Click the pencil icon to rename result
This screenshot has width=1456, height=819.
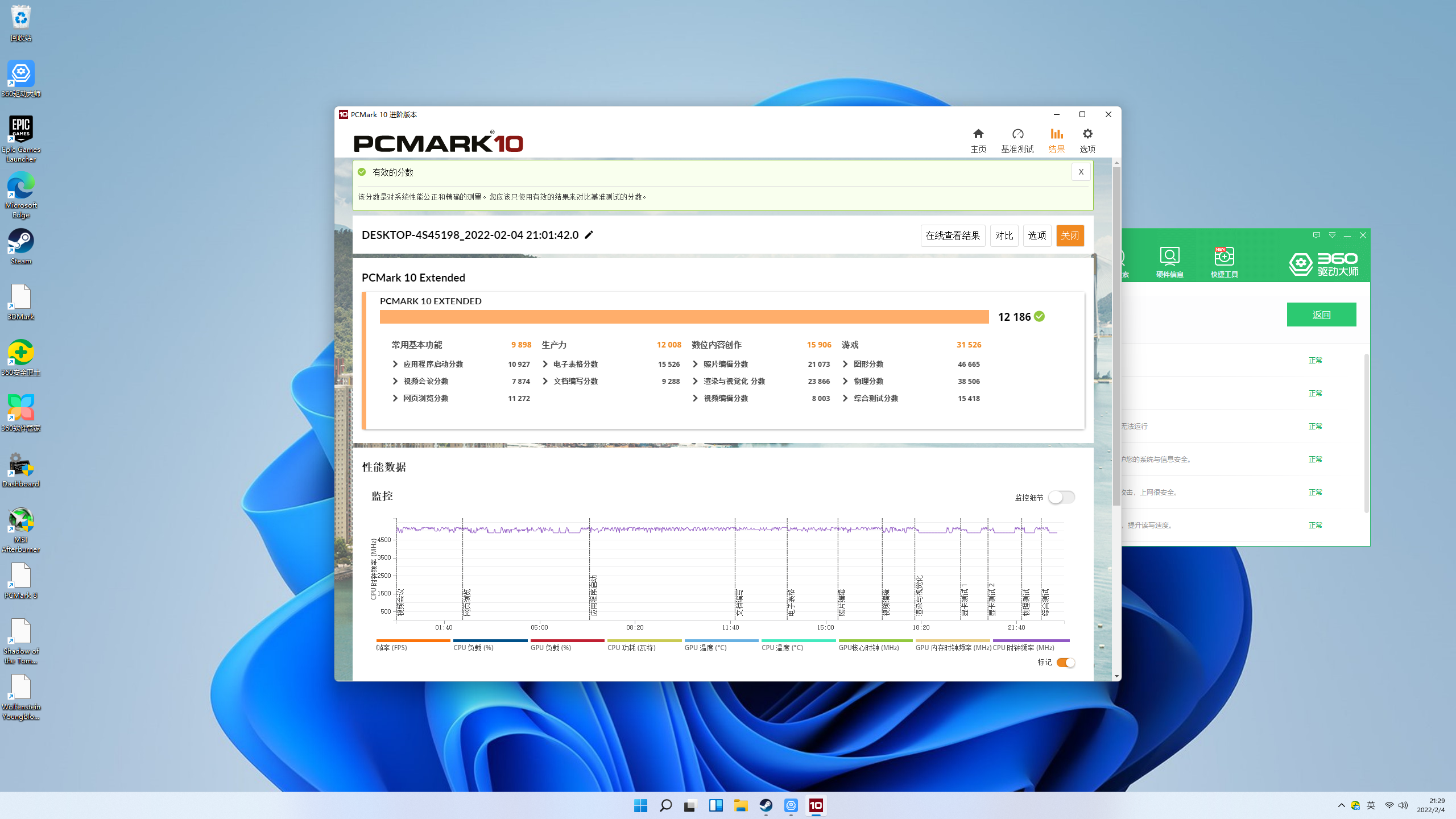coord(589,235)
